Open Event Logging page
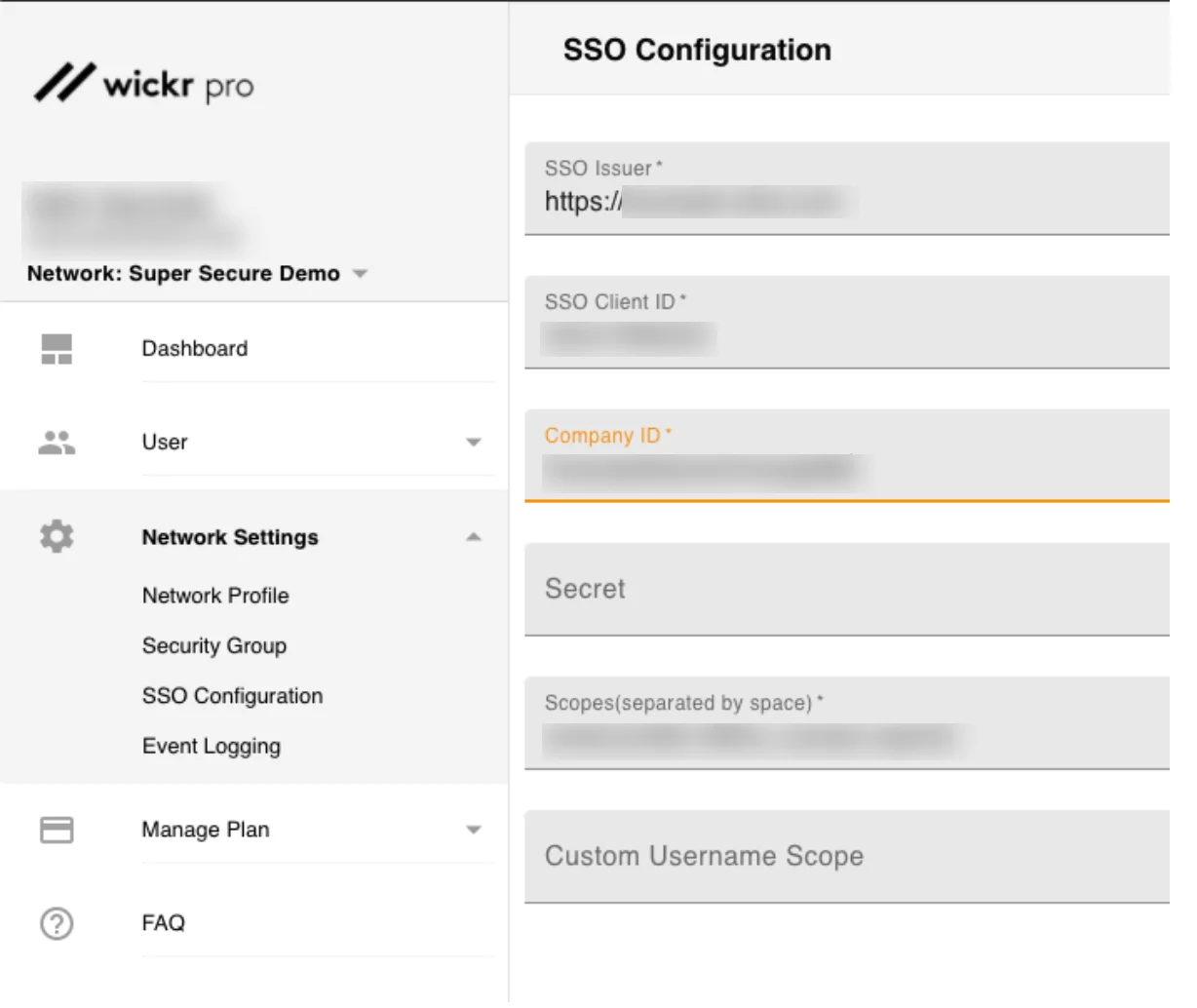This screenshot has height=1008, width=1197. (x=212, y=747)
